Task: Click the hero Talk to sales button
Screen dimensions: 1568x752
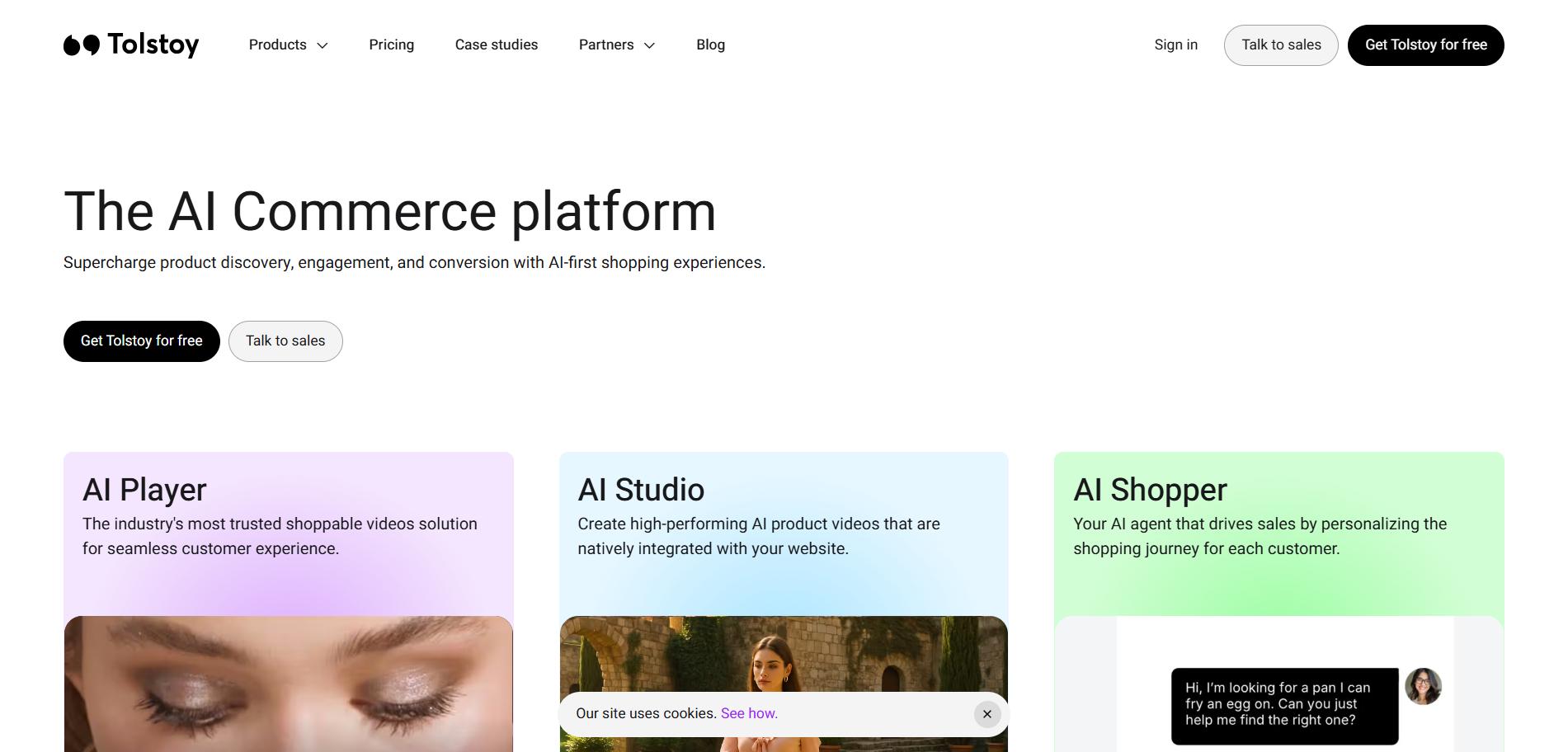Action: click(x=285, y=341)
